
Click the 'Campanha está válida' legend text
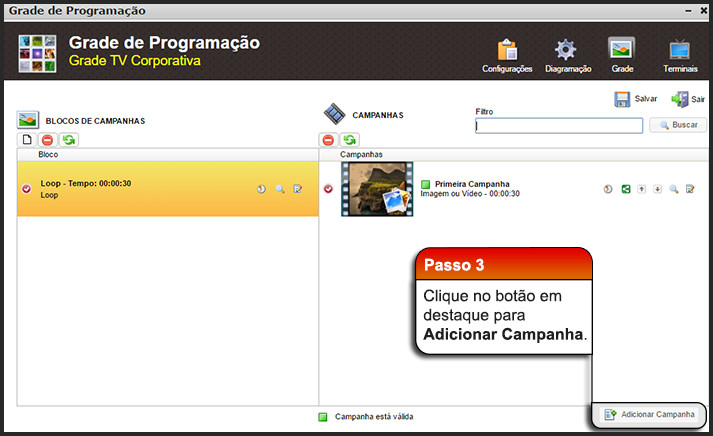374,416
